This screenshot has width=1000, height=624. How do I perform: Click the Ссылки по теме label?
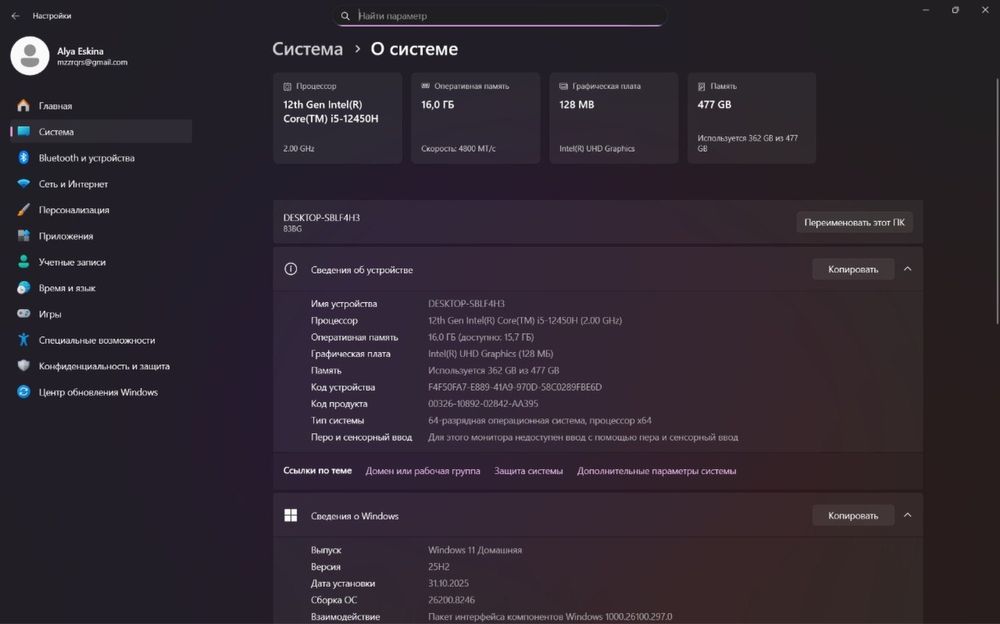[318, 471]
